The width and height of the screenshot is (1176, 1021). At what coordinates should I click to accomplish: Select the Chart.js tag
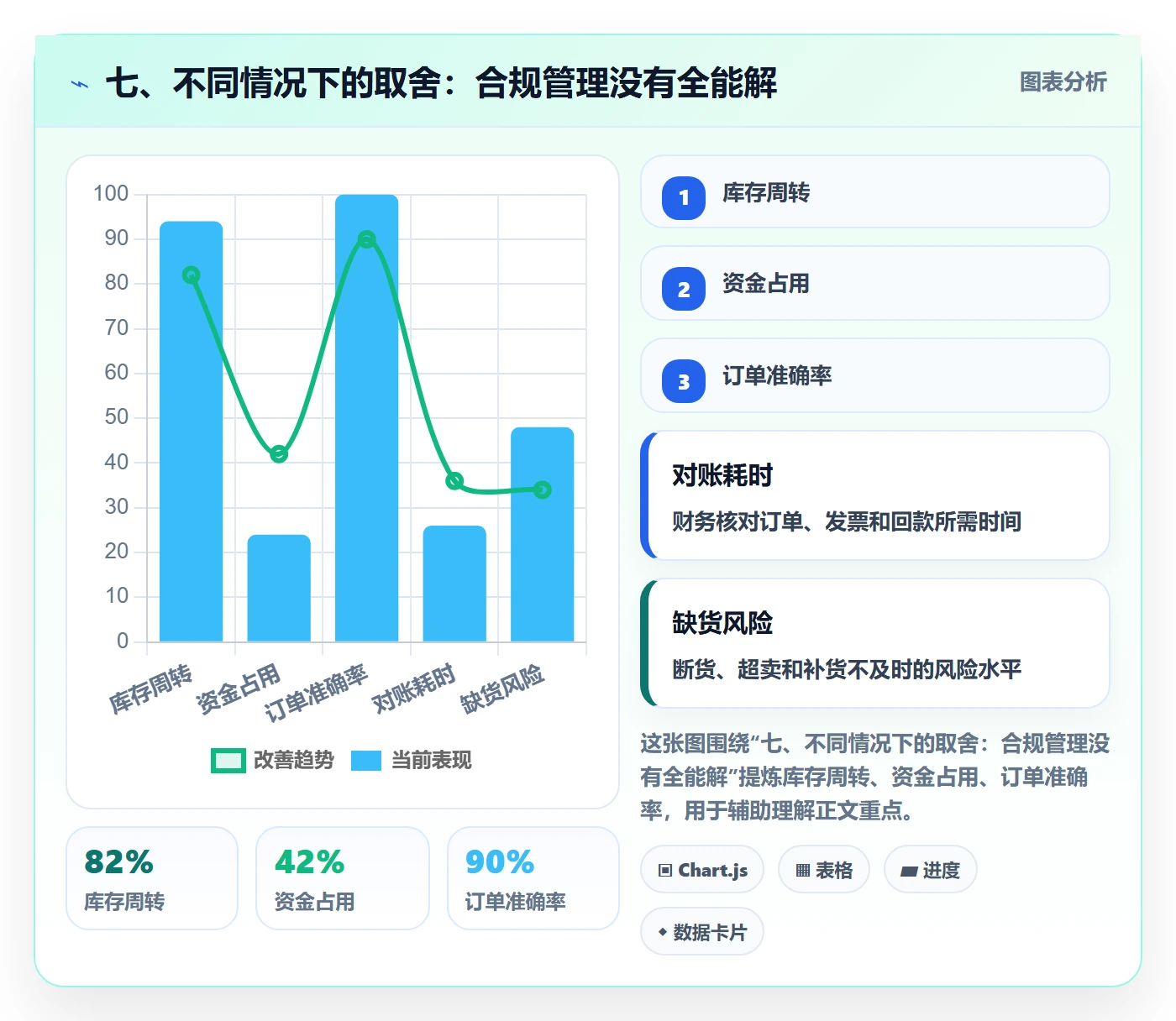point(702,870)
